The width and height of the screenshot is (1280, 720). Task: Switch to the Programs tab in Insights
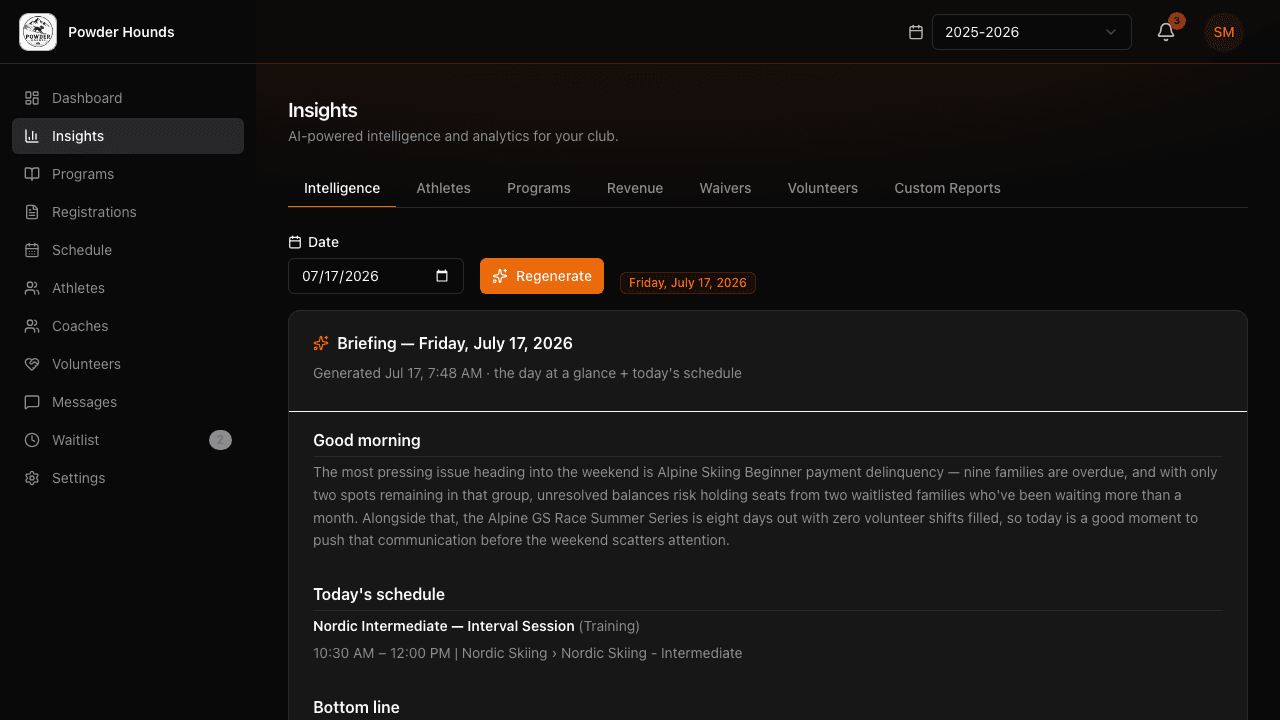(x=539, y=188)
